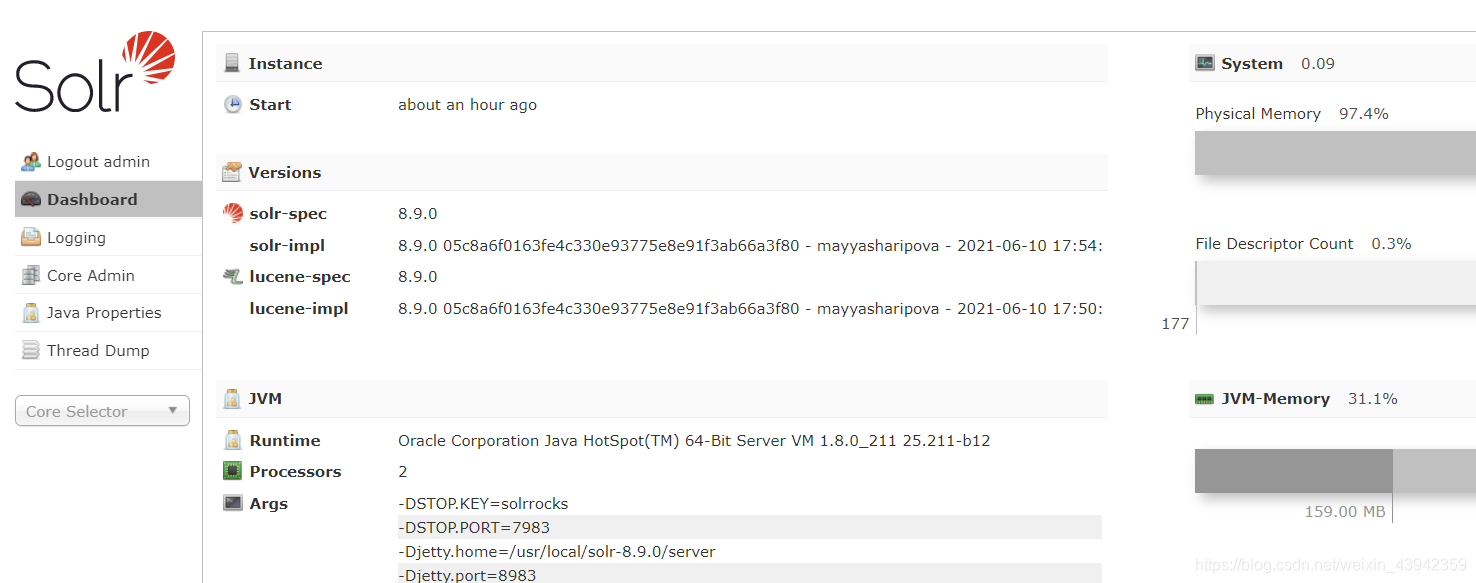Click the Oracle Corporation Java runtime text

694,440
